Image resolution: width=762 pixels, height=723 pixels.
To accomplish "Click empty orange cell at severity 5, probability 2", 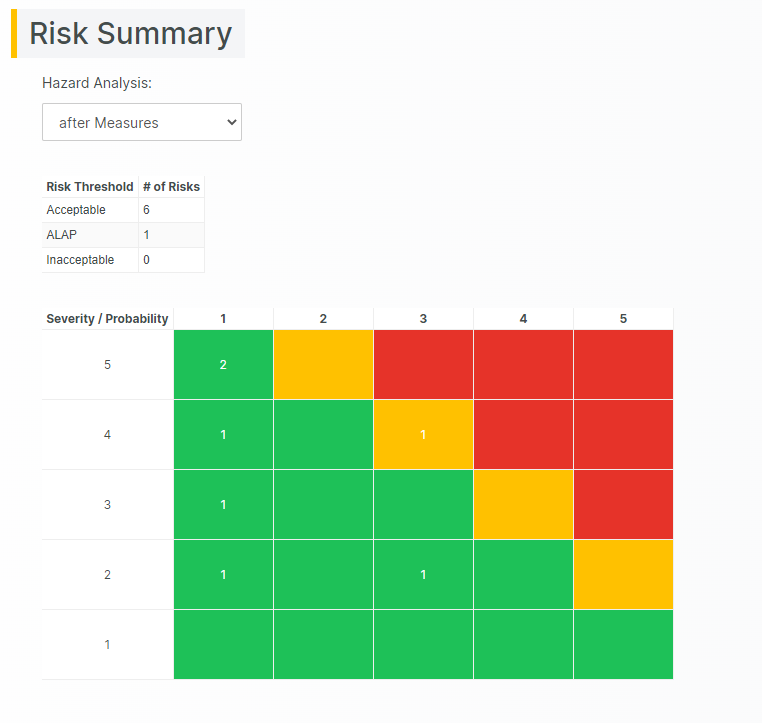I will (x=323, y=365).
